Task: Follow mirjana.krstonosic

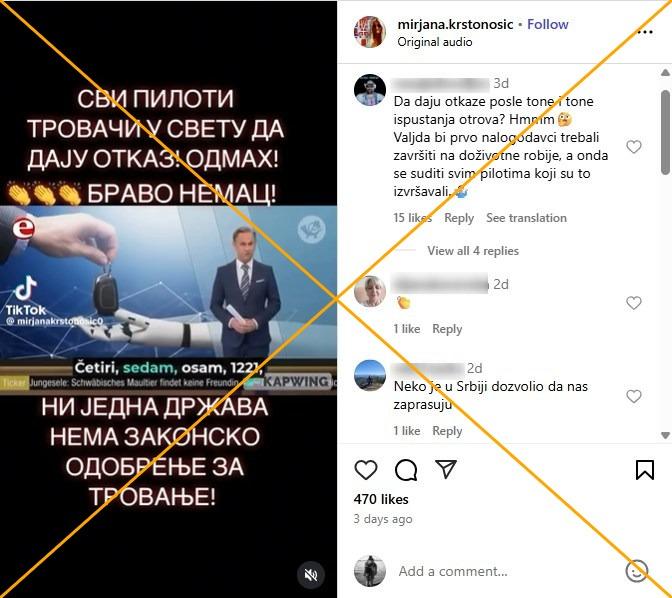Action: point(548,24)
